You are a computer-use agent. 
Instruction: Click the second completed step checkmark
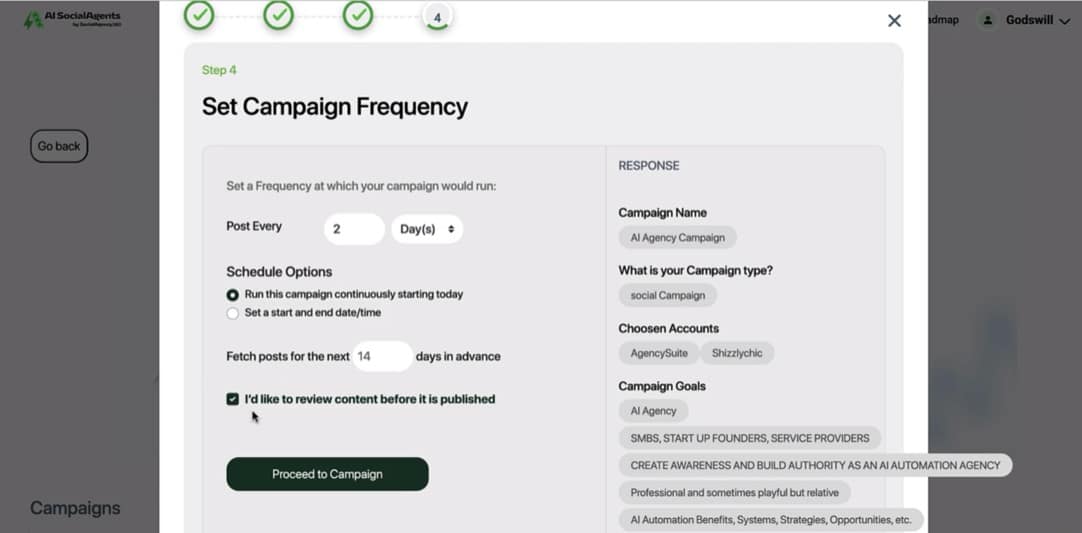pos(279,15)
